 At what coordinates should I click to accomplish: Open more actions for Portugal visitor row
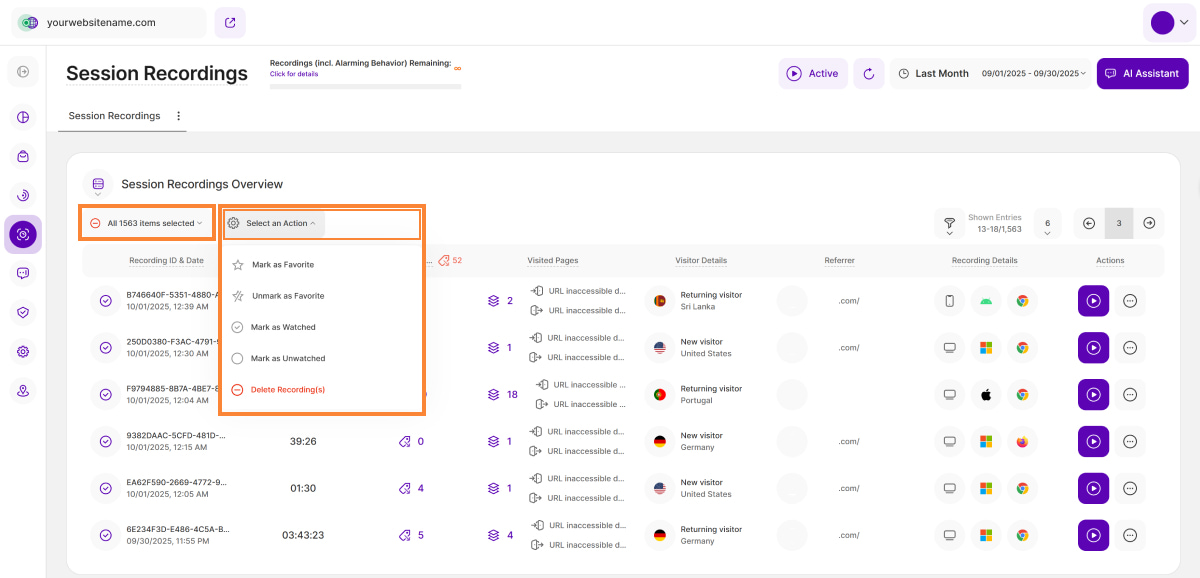click(1130, 394)
